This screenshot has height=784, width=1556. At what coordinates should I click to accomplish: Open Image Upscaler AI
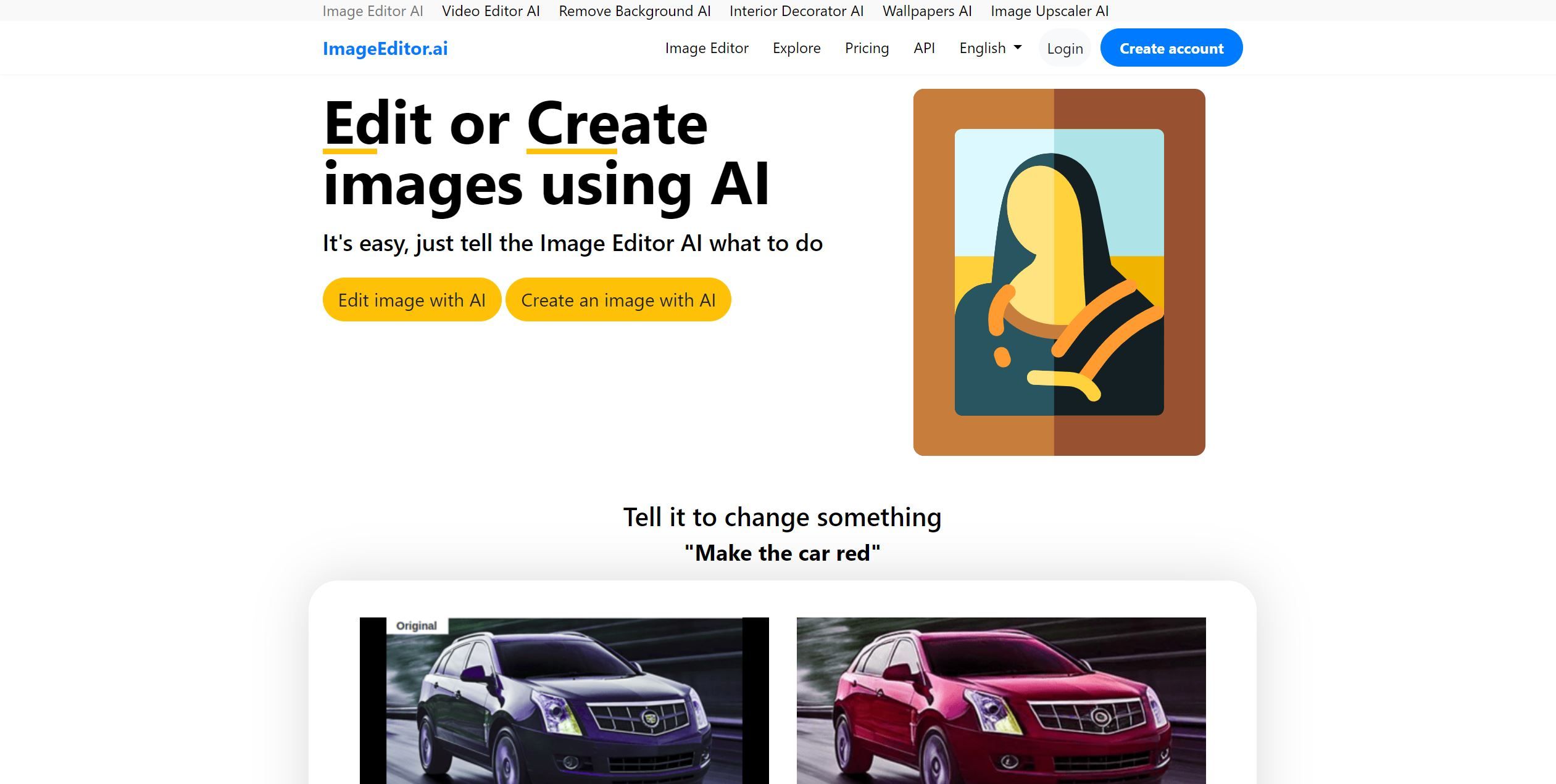(x=1049, y=11)
